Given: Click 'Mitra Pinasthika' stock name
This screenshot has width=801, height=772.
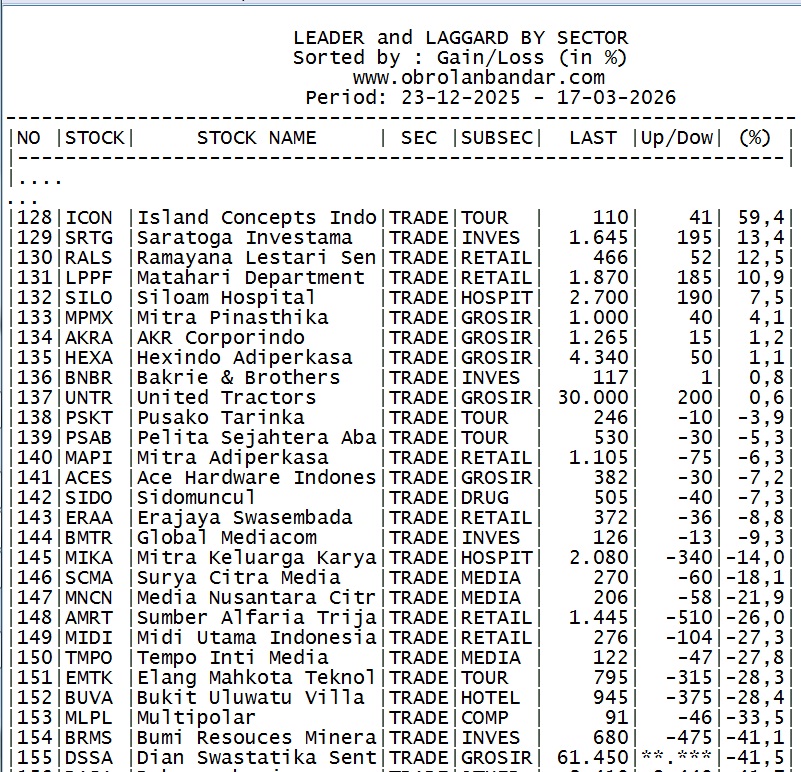Looking at the screenshot, I should click(x=232, y=318).
